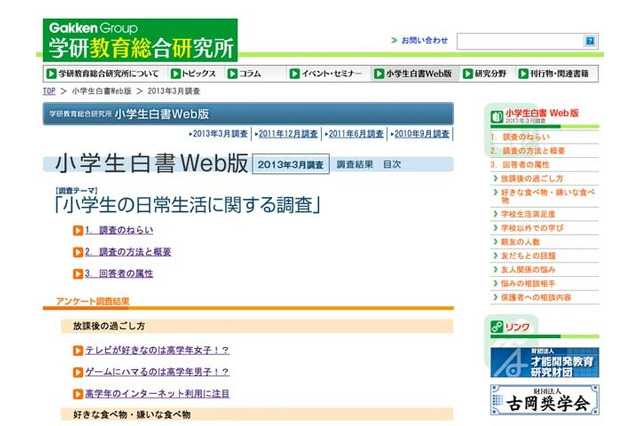Click the 放課後の過ごし方 section heading

(109, 326)
